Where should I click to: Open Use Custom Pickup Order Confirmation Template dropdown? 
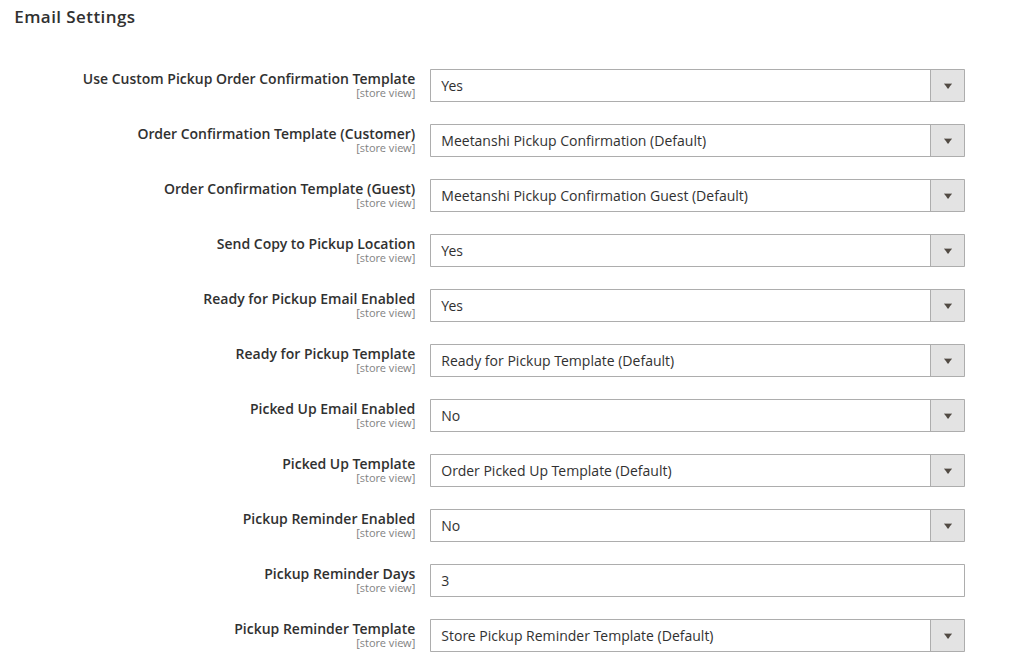tap(697, 86)
